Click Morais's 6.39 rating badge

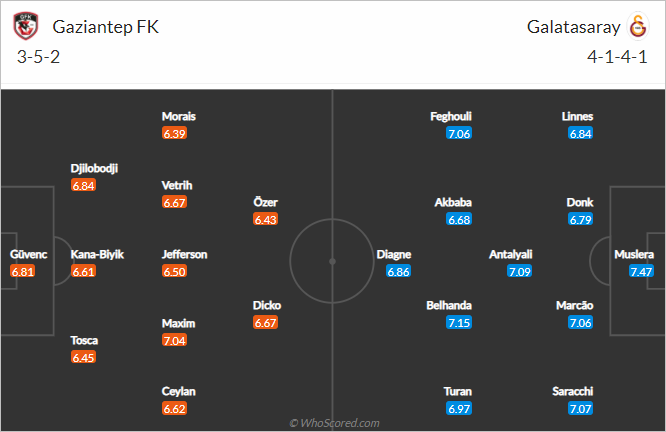click(174, 133)
